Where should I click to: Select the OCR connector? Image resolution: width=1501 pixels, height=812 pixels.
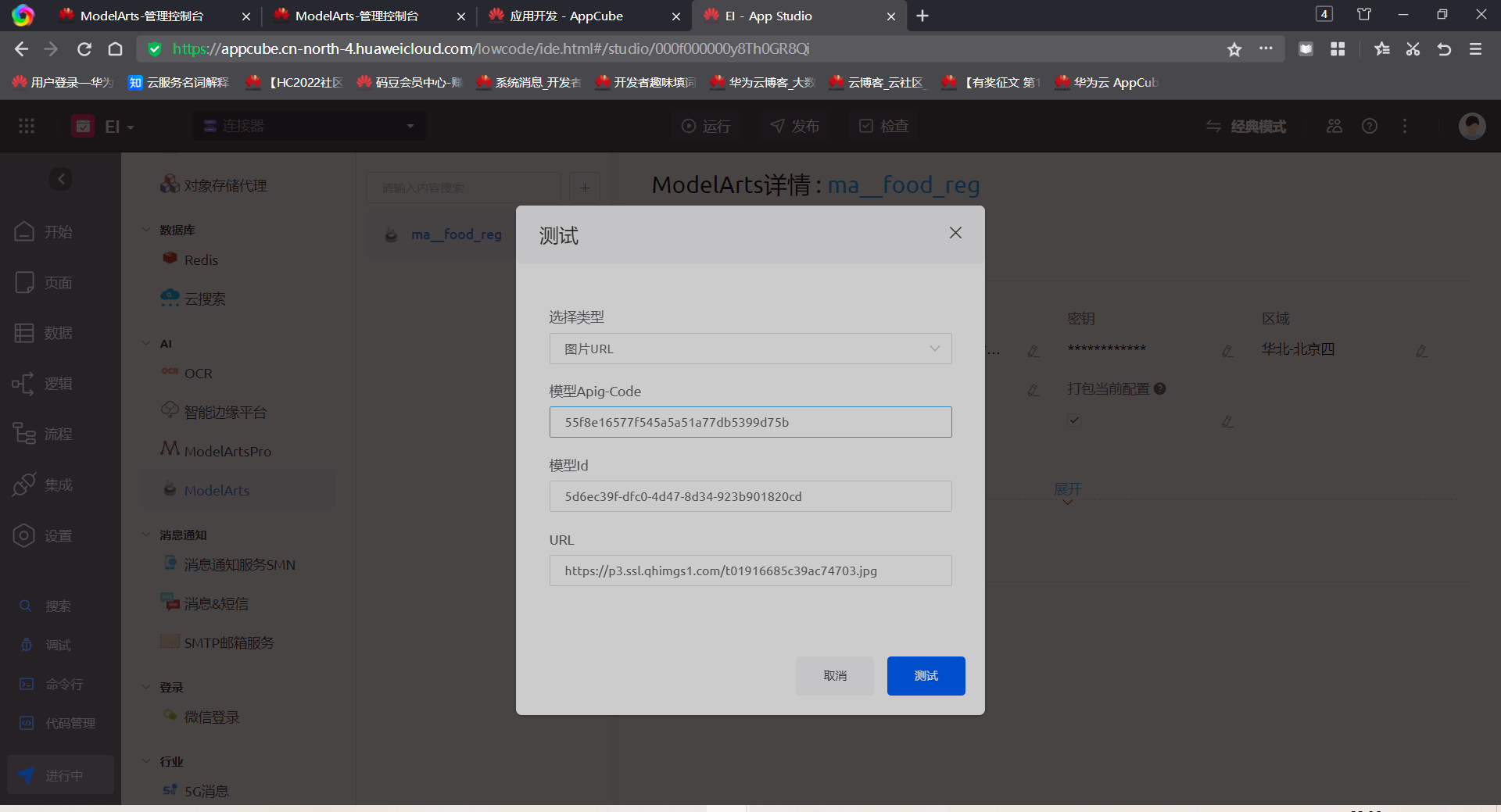click(188, 374)
